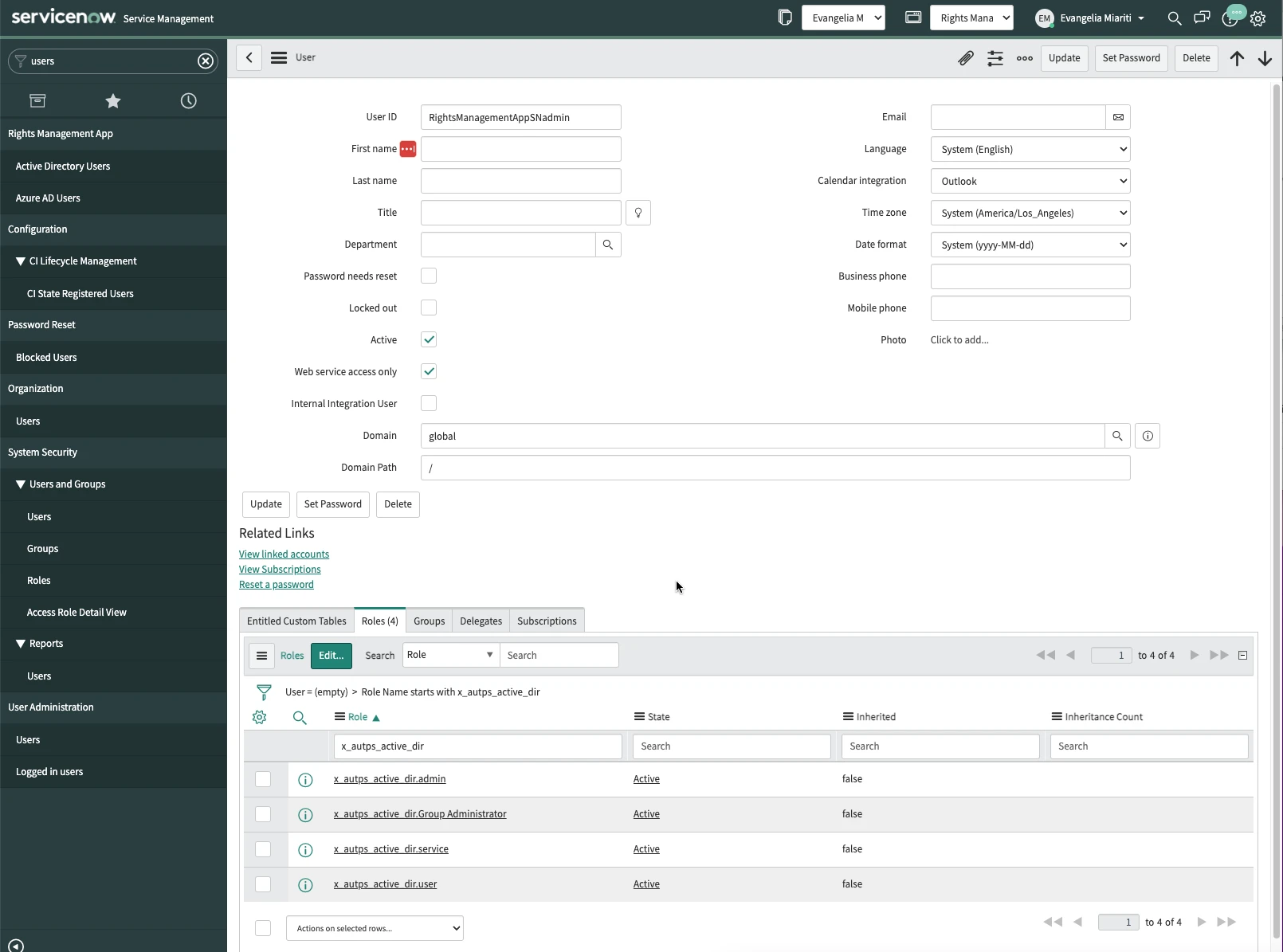Click the email envelope icon beside Email
1283x952 pixels.
(x=1118, y=117)
